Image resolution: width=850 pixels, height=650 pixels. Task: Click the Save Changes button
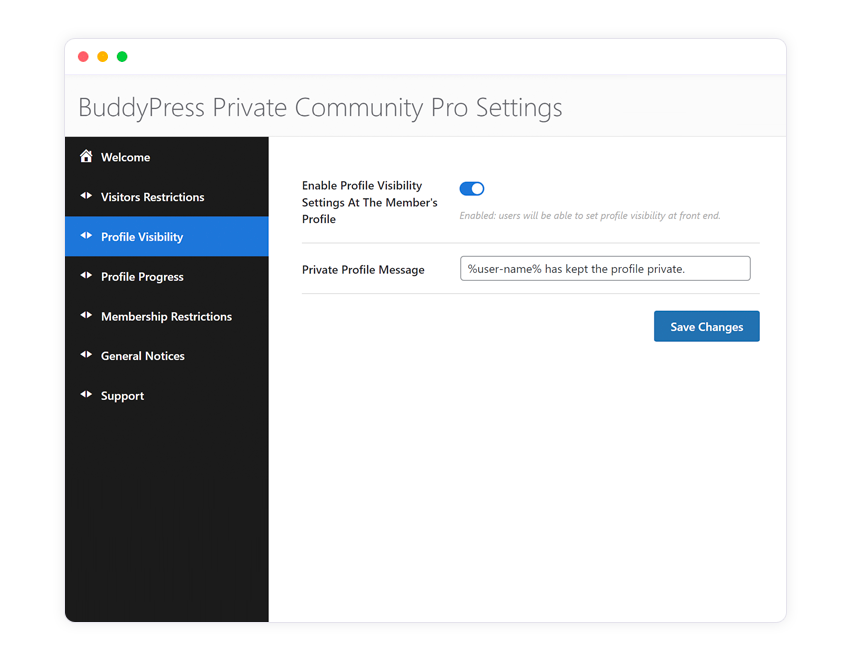tap(706, 326)
